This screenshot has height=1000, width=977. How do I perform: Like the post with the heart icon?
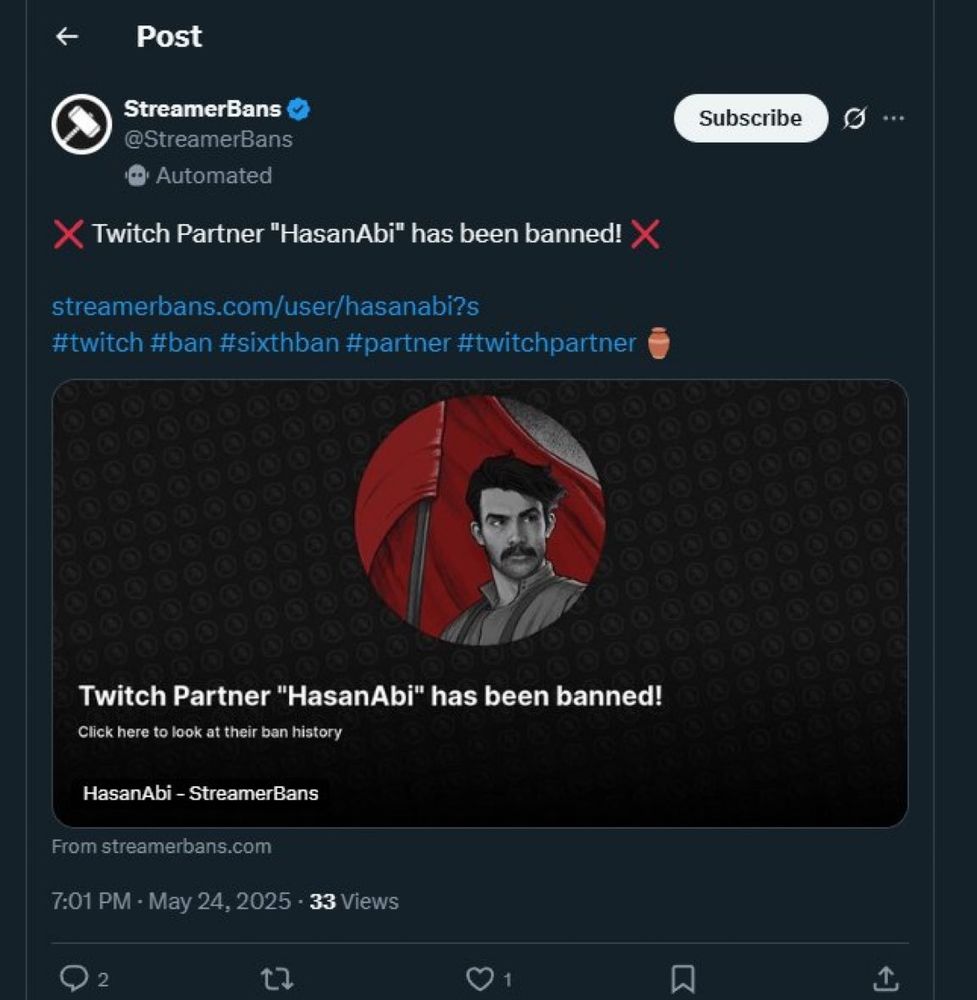tap(480, 978)
